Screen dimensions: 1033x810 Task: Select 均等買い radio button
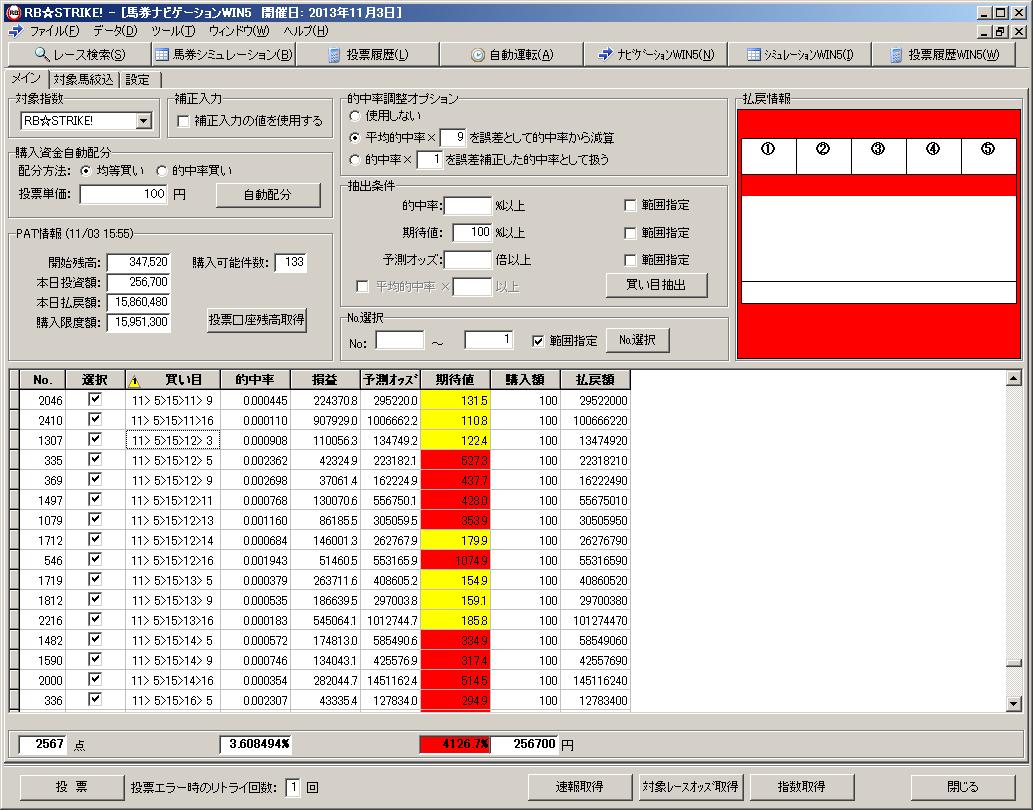click(85, 171)
